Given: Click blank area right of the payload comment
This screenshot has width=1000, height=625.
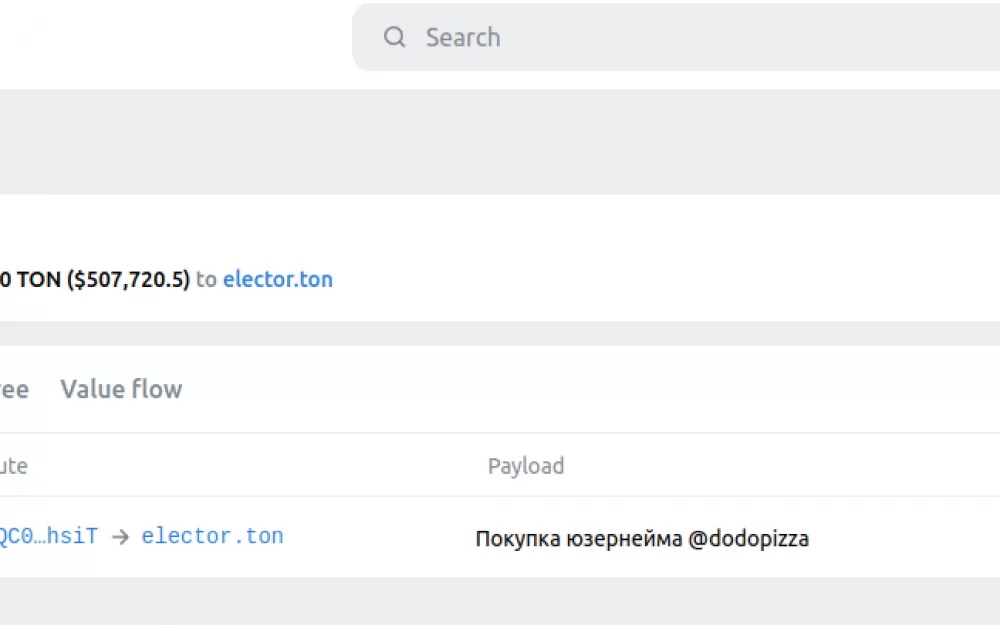Looking at the screenshot, I should tap(906, 538).
